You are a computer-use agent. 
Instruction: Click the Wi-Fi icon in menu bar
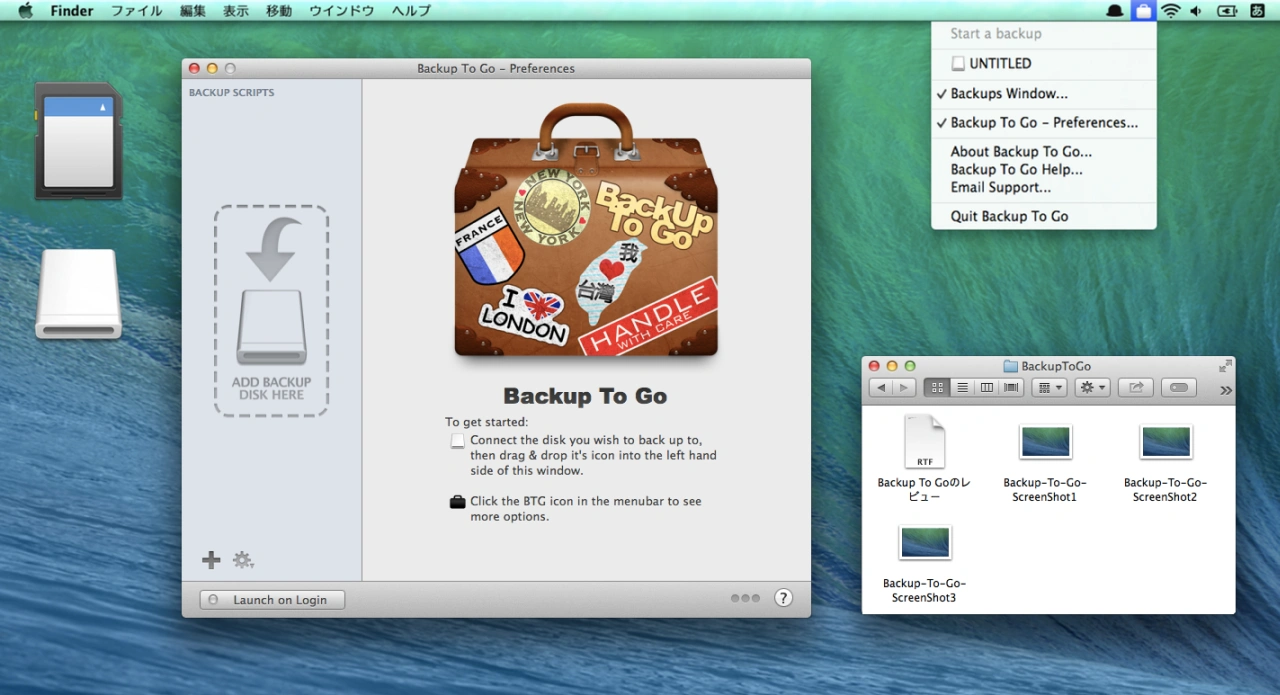pos(1170,11)
